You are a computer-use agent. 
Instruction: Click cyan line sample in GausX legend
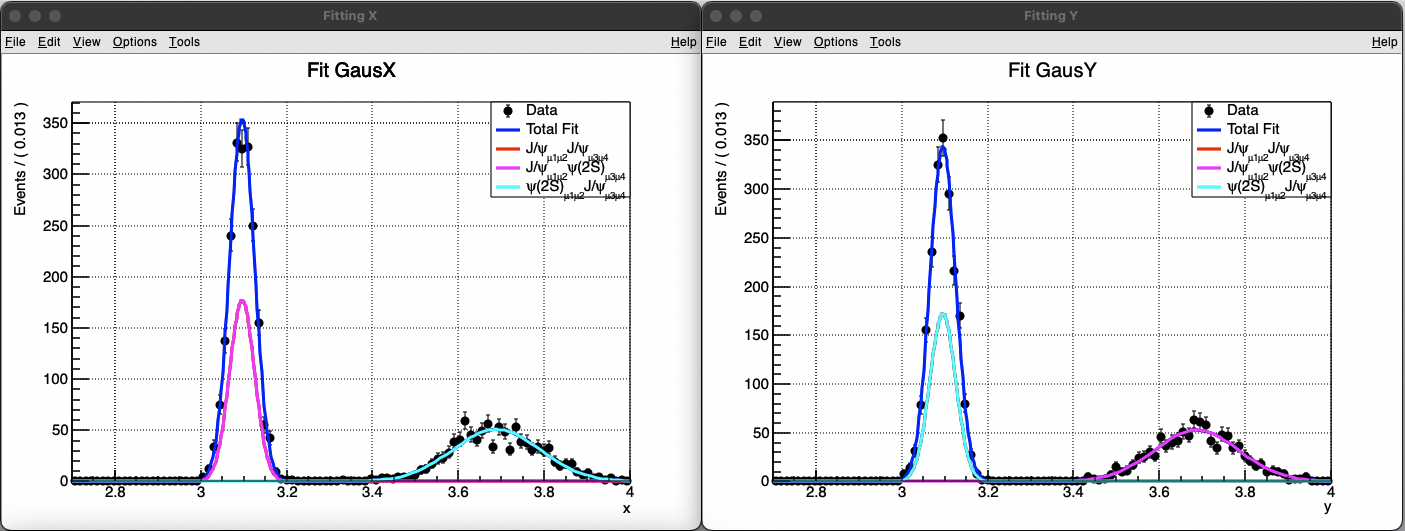(508, 187)
